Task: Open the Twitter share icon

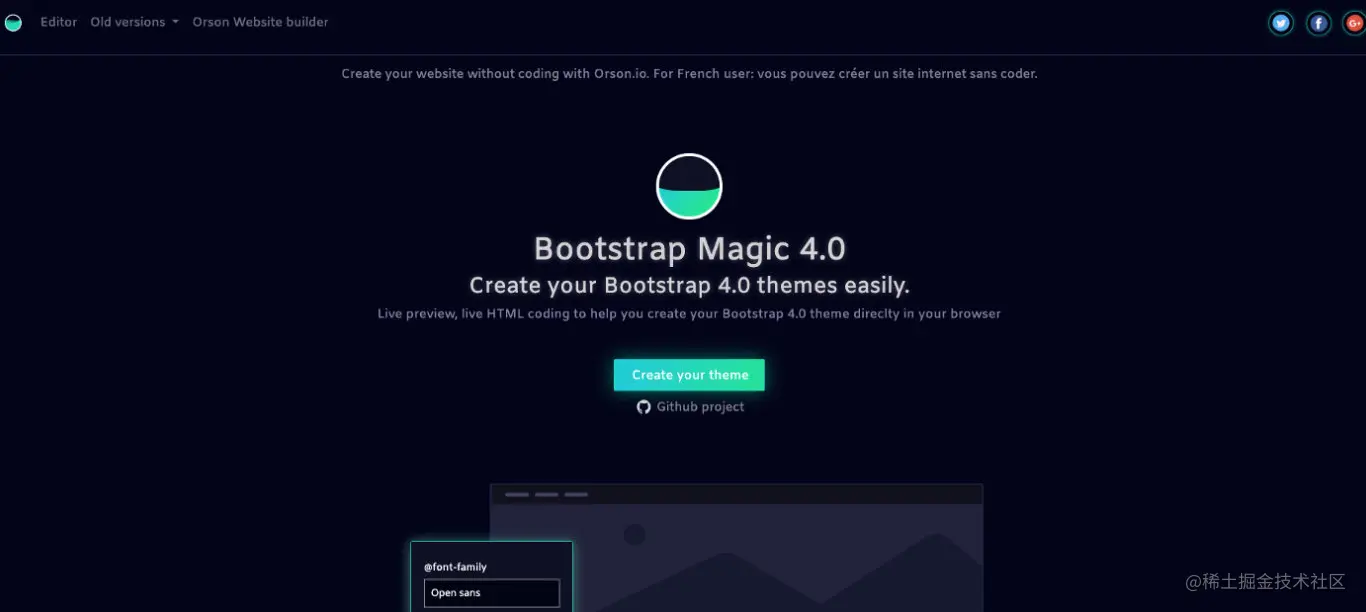Action: point(1281,23)
